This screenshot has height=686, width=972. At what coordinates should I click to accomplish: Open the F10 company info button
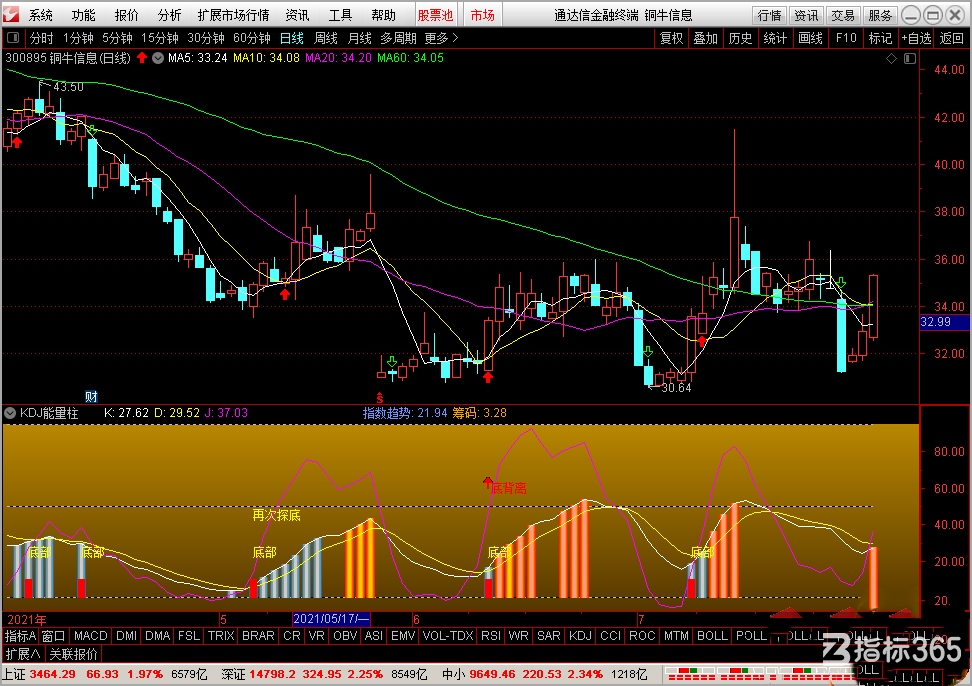[x=846, y=38]
